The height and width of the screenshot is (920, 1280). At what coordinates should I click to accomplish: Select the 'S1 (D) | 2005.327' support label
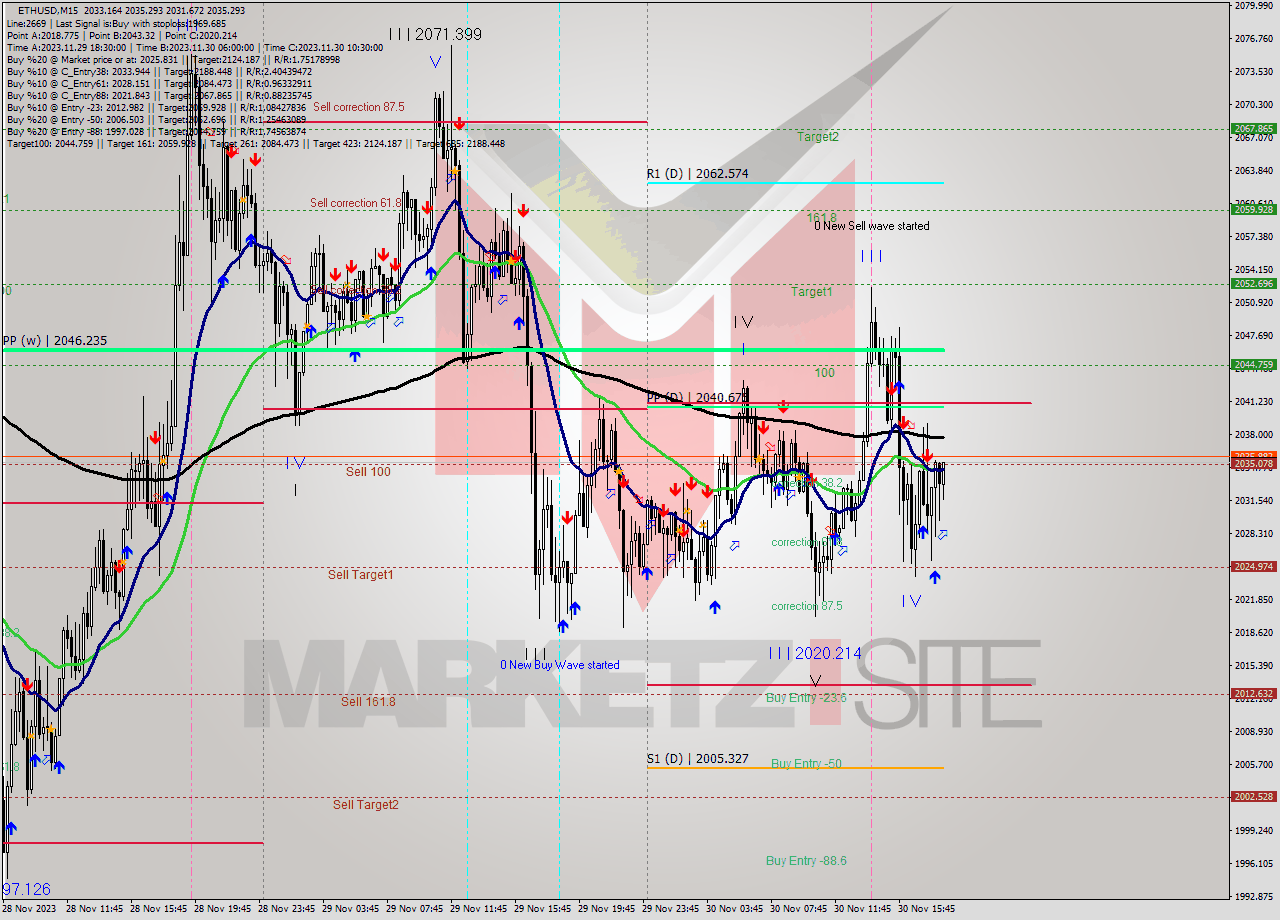pyautogui.click(x=697, y=759)
